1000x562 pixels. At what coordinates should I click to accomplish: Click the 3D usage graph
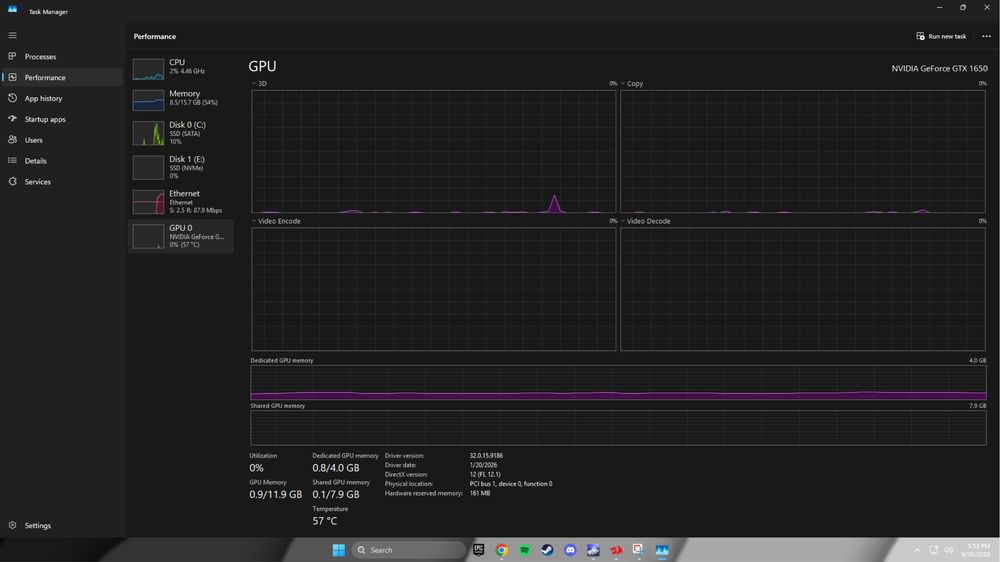434,151
